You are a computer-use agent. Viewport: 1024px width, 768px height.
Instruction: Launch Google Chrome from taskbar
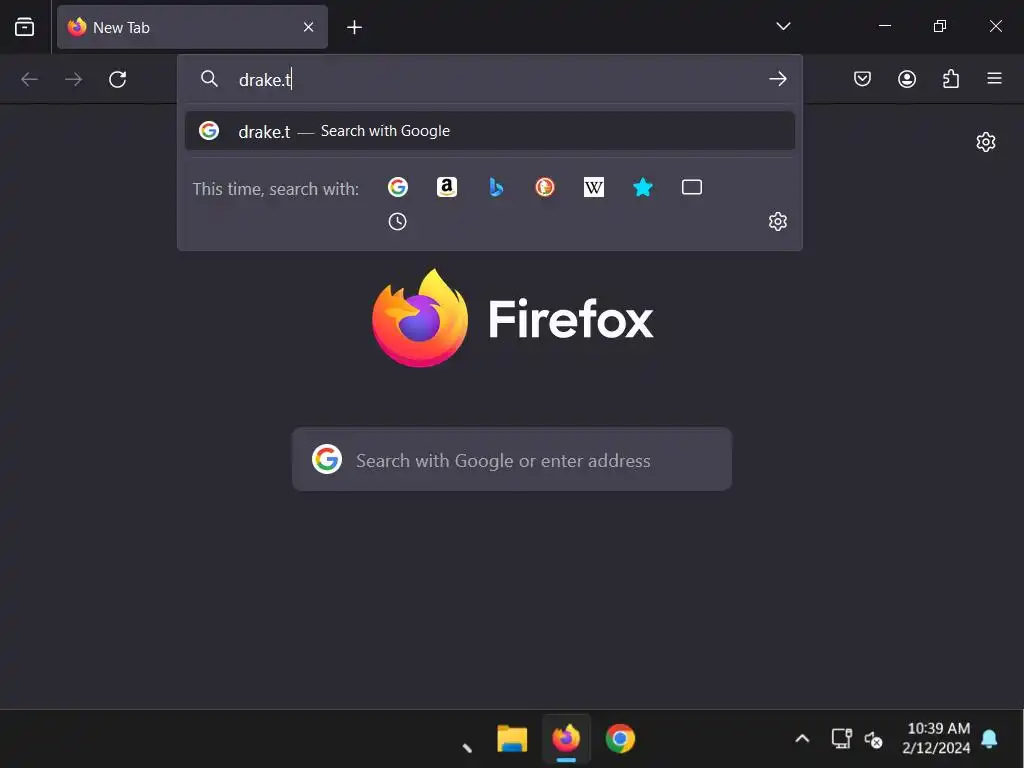[620, 739]
